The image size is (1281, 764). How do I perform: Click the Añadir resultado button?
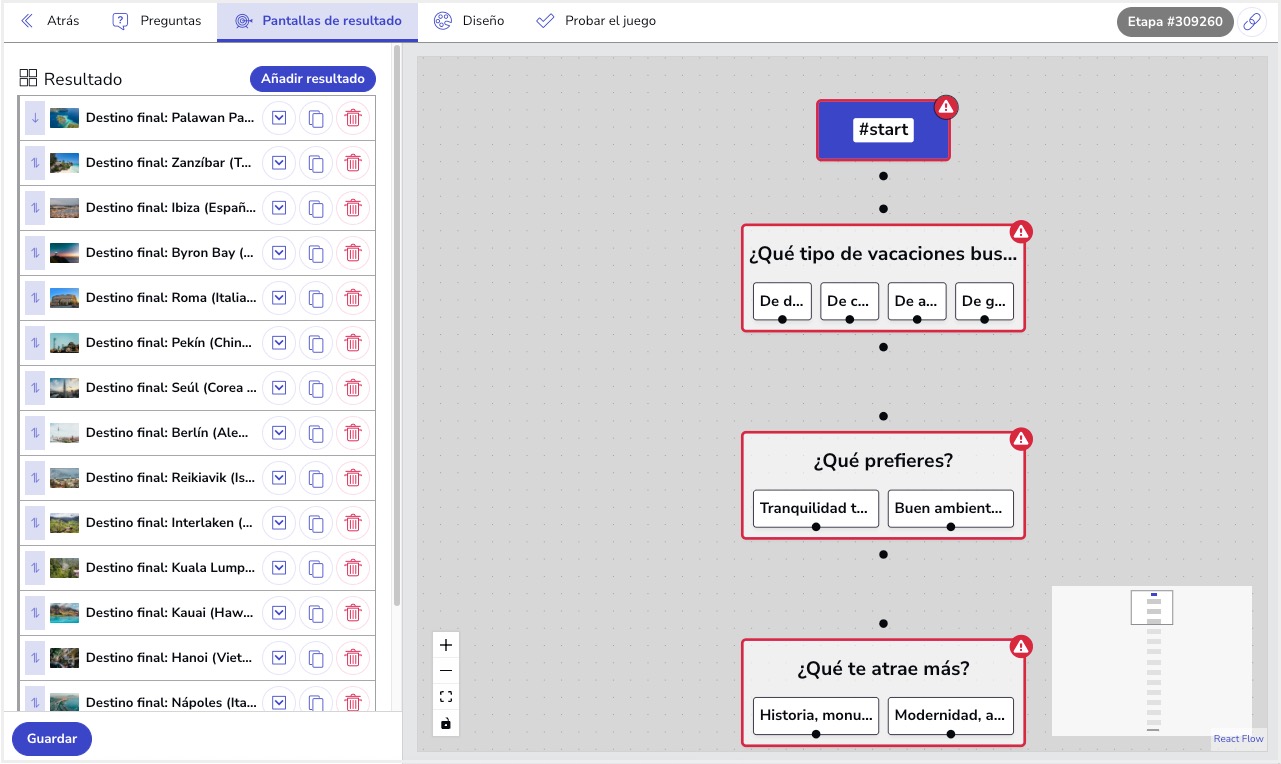click(313, 78)
